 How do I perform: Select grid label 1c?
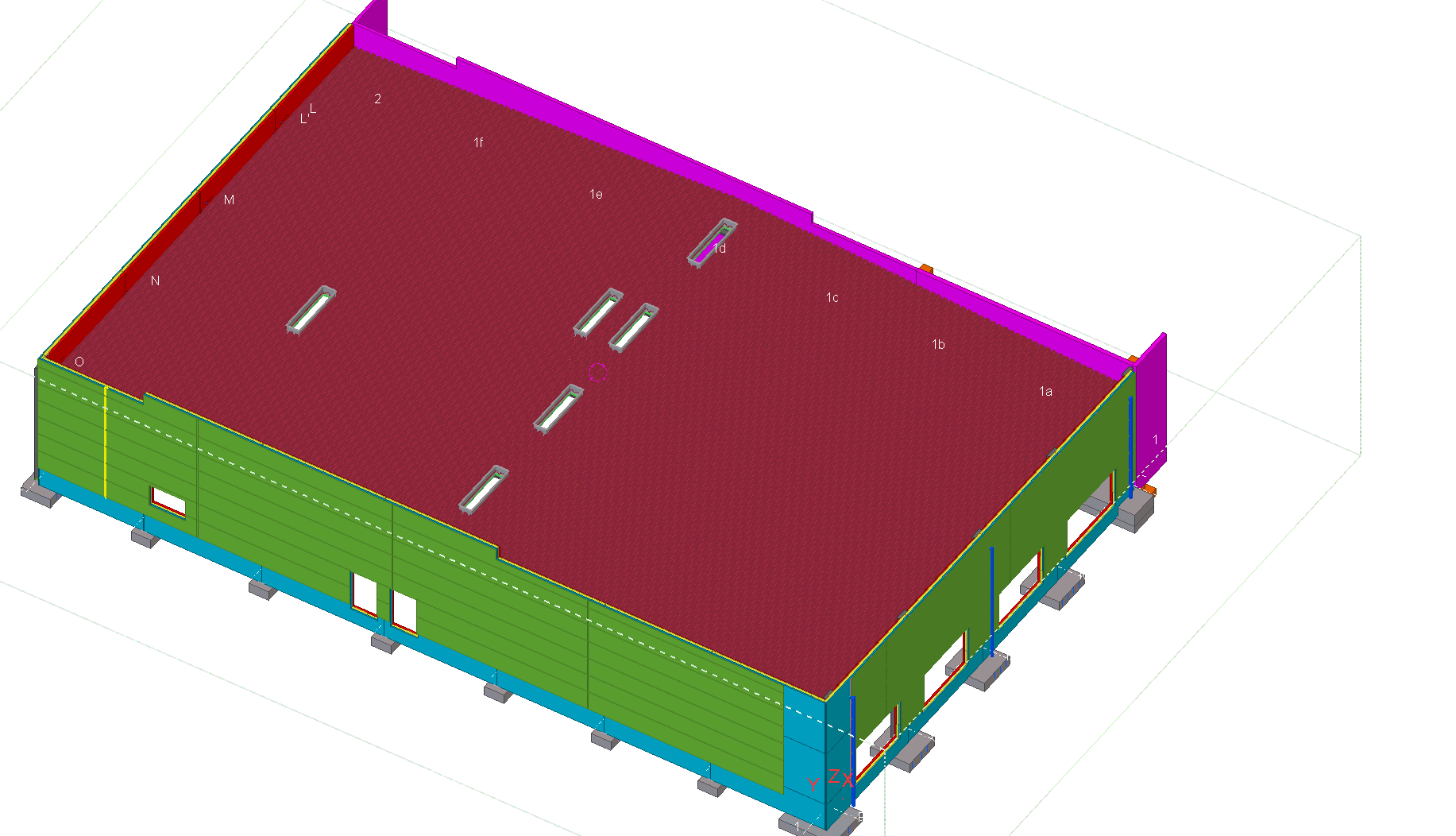[832, 298]
